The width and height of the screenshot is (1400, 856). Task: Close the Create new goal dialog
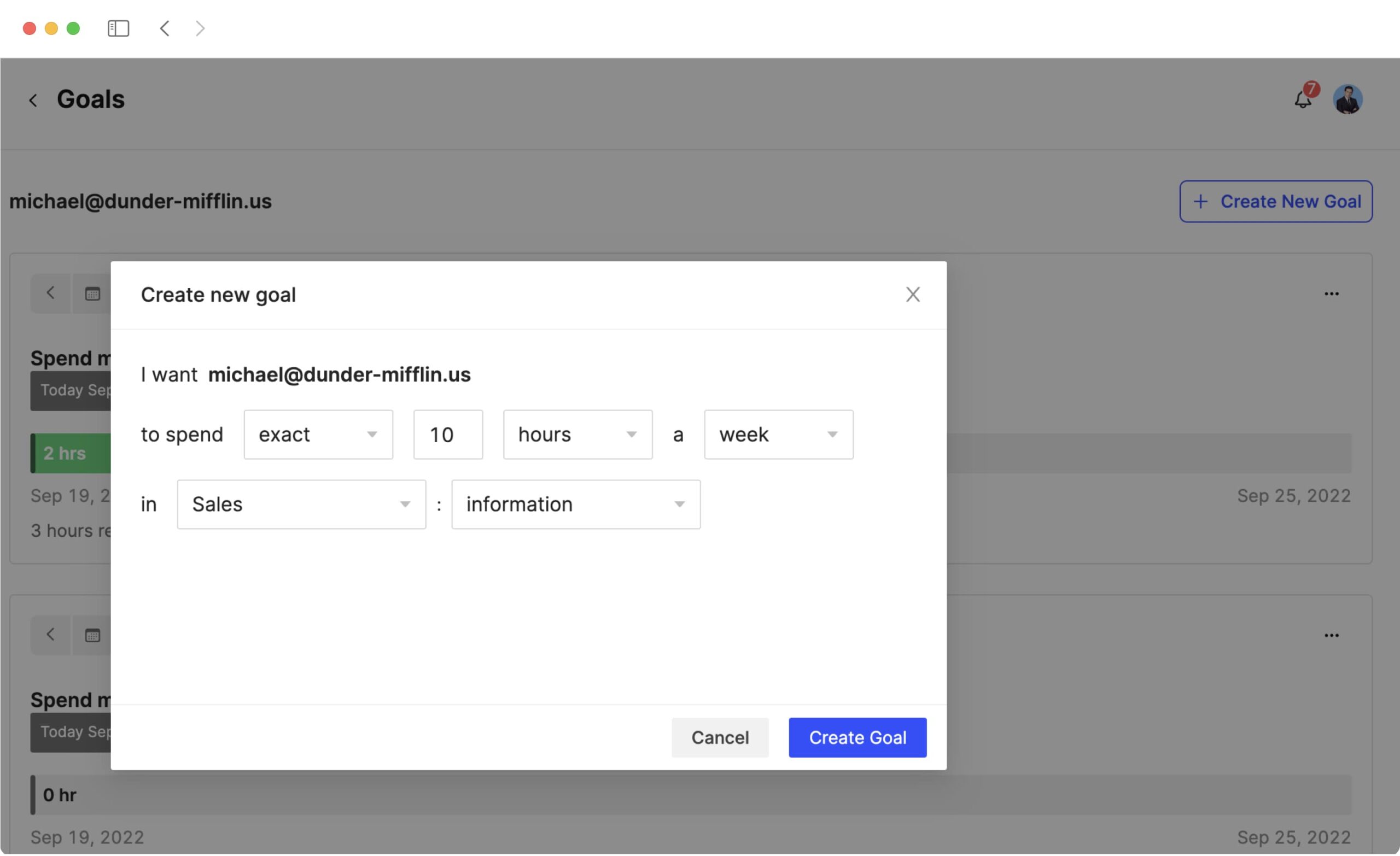point(913,294)
